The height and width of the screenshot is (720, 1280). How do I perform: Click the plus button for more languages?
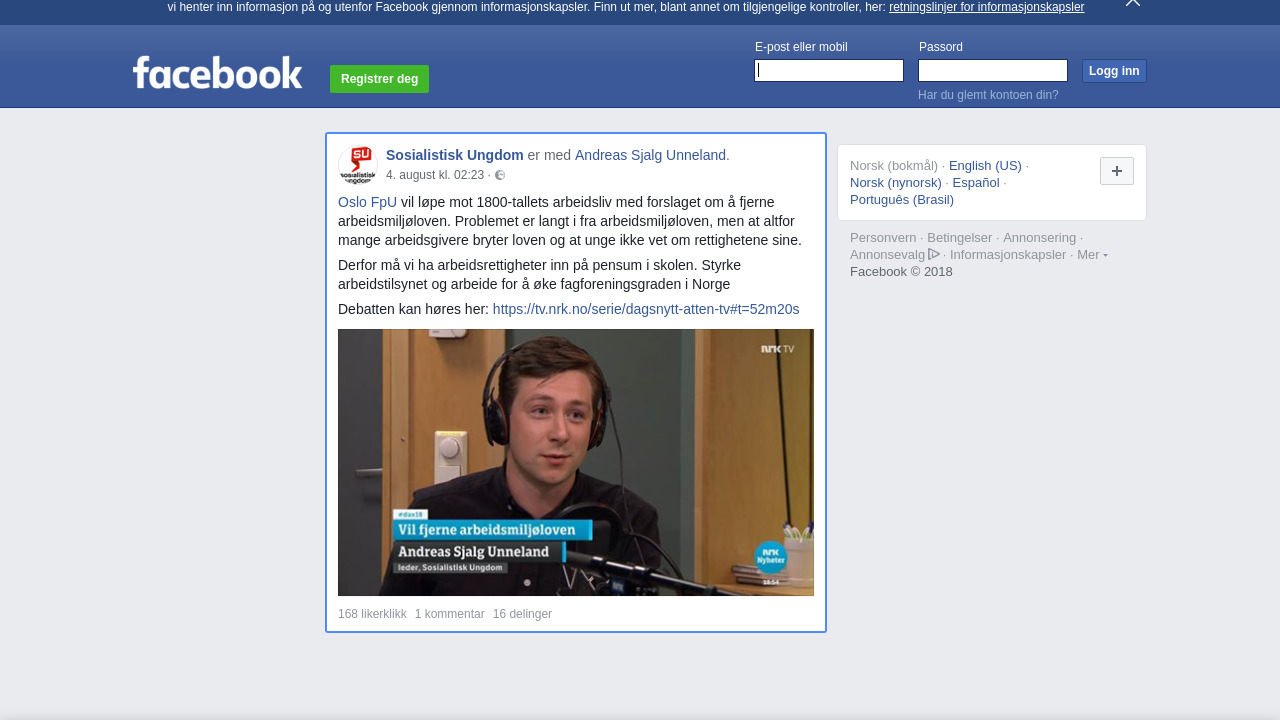point(1117,171)
